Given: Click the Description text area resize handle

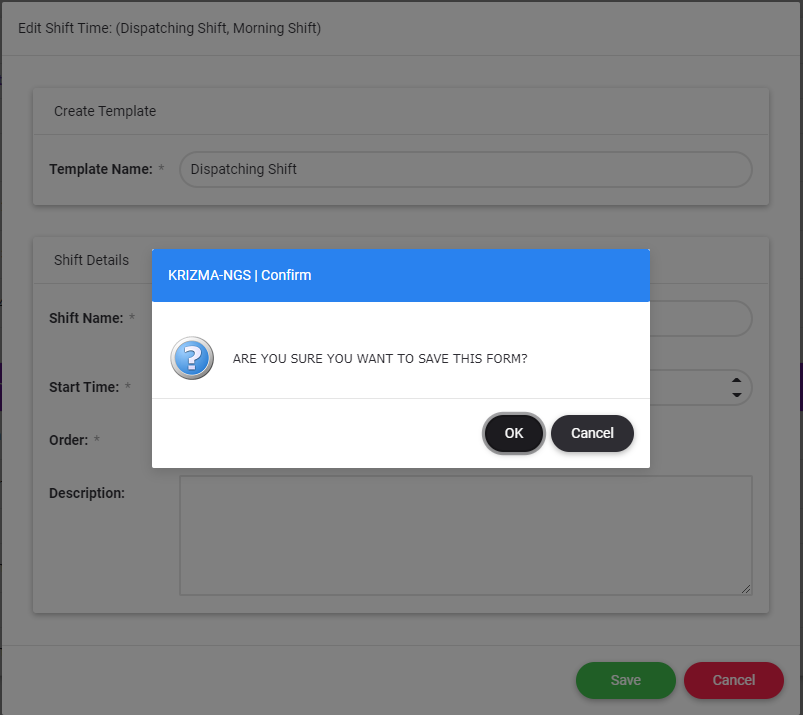Looking at the screenshot, I should point(745,589).
